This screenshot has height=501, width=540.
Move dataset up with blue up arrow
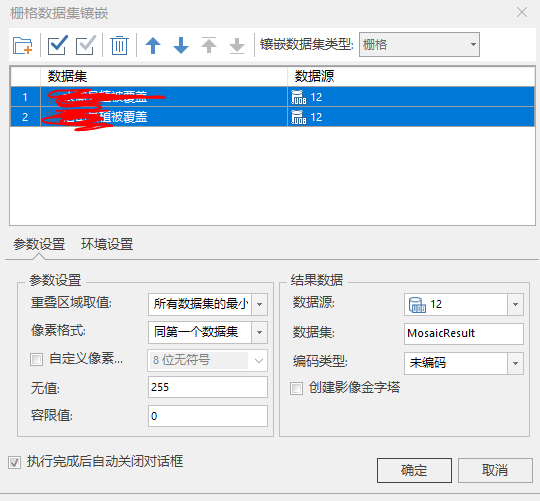point(153,45)
